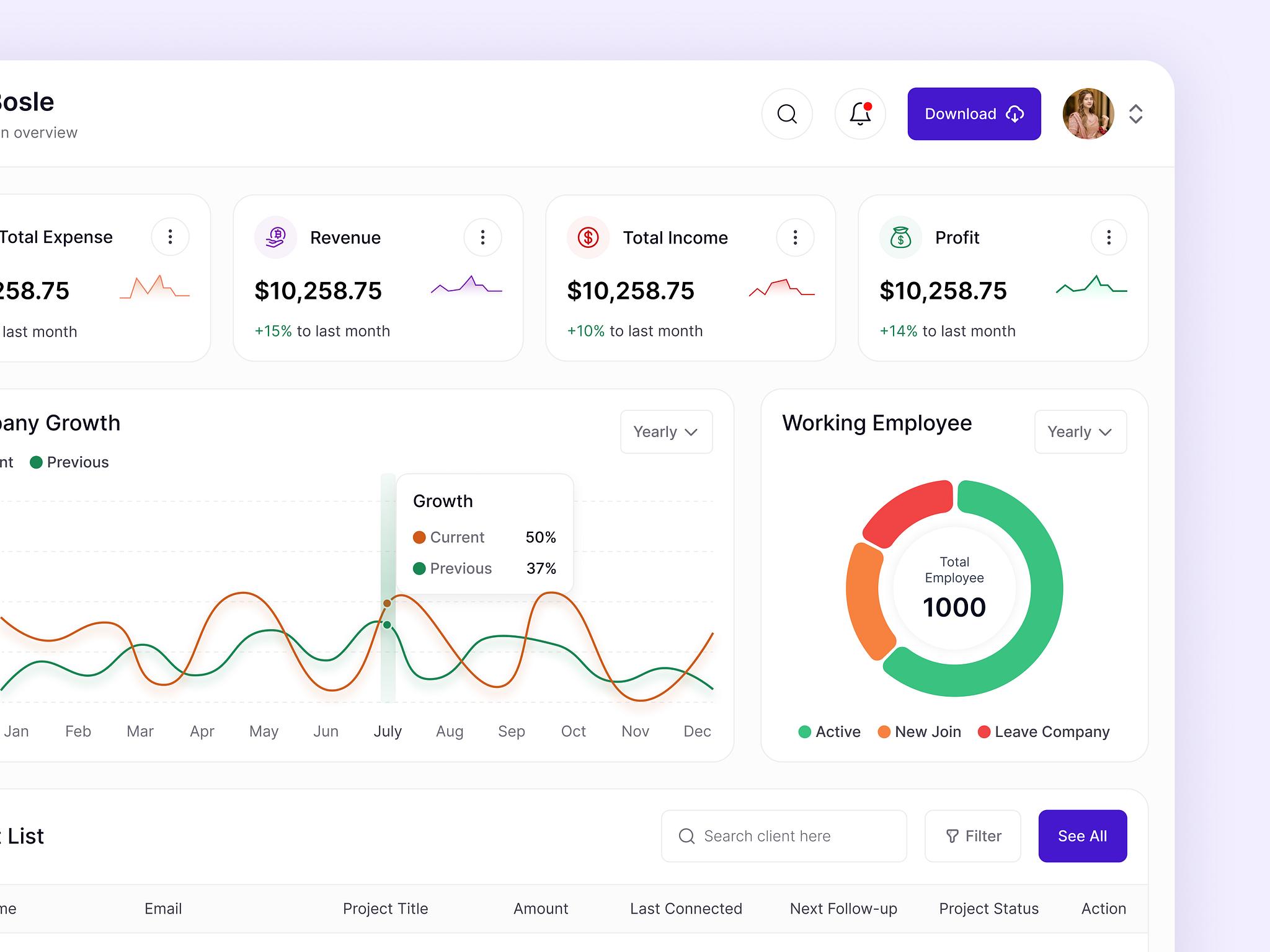Click the Download button
1270x952 pixels.
coord(974,114)
